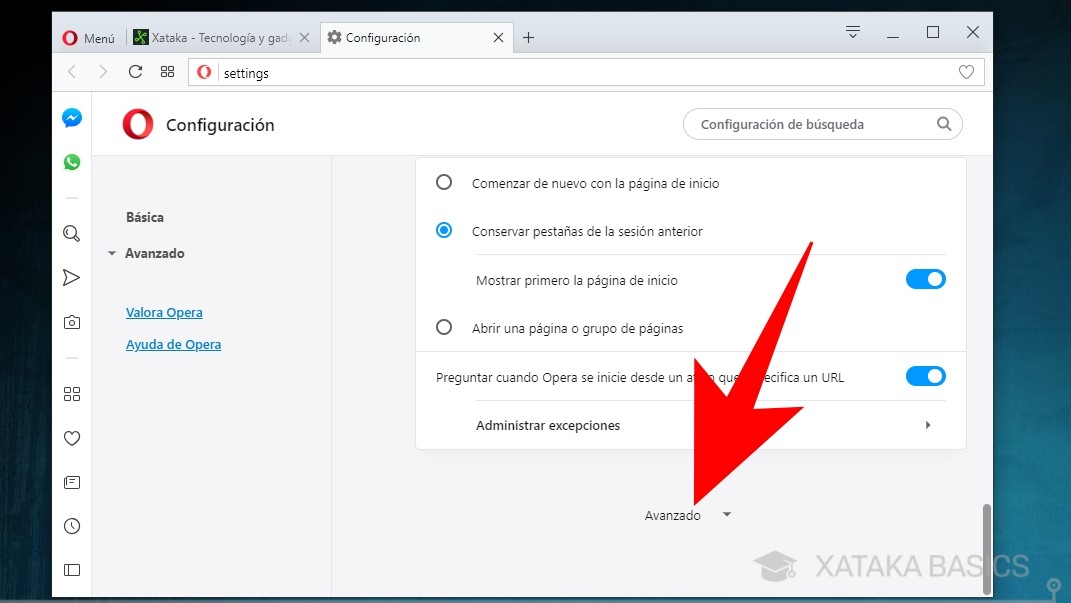Reload the settings page
Viewport: 1071px width, 603px height.
click(x=135, y=71)
